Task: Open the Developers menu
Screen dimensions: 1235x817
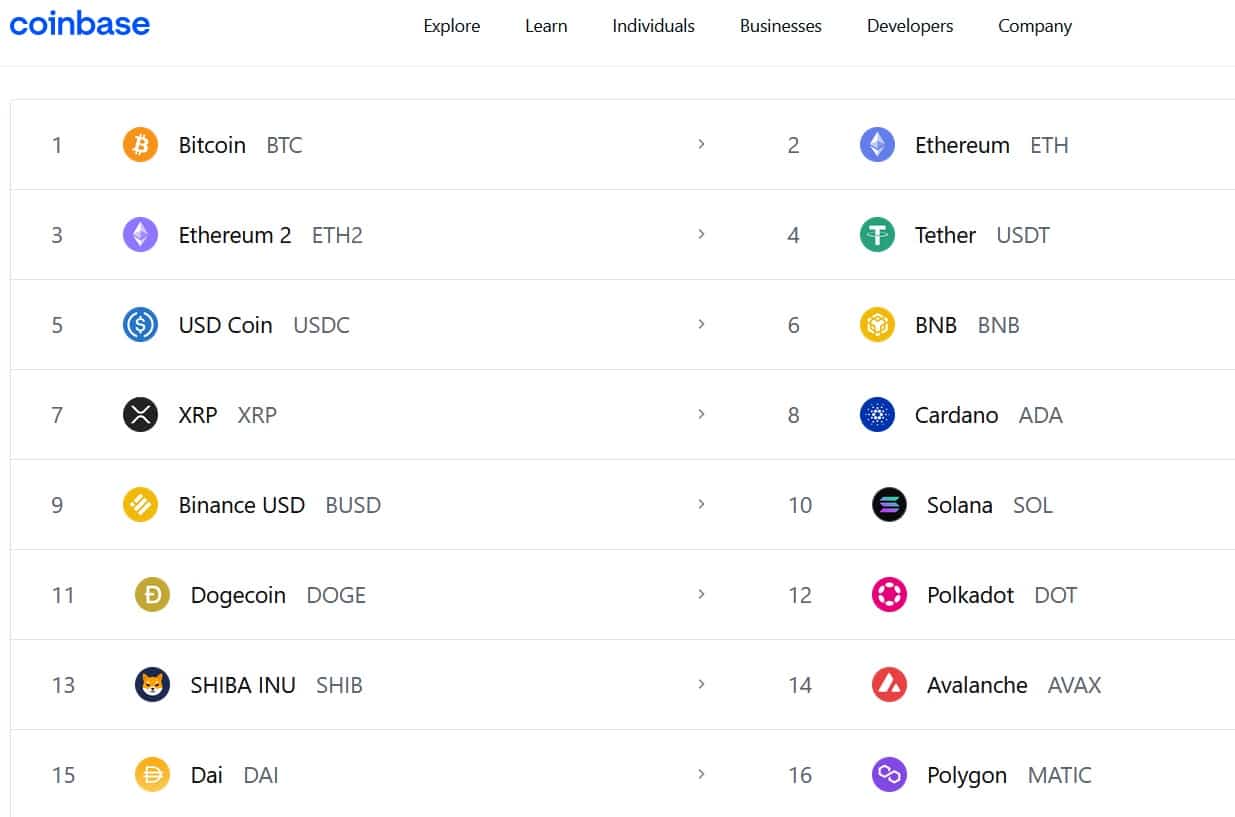Action: [909, 26]
